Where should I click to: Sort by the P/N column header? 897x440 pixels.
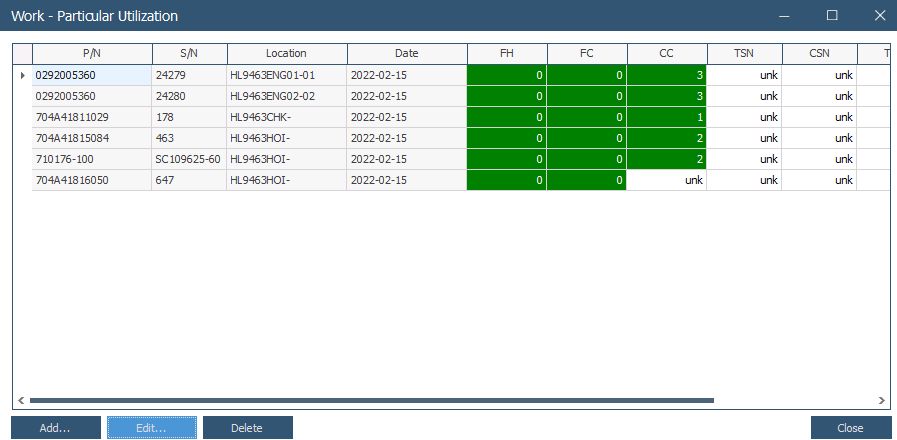tap(92, 54)
